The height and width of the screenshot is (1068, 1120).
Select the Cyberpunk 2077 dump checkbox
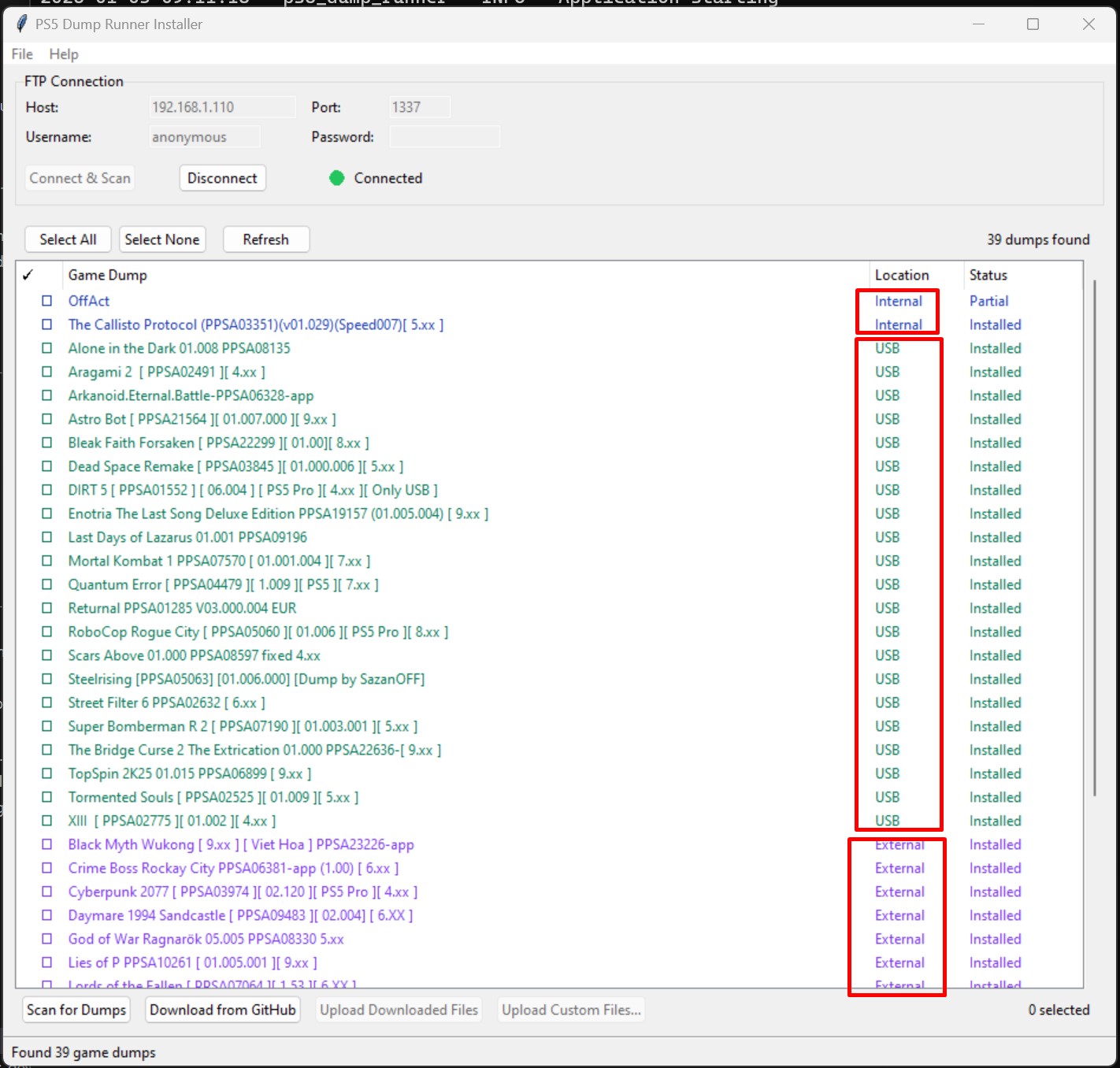(x=47, y=892)
